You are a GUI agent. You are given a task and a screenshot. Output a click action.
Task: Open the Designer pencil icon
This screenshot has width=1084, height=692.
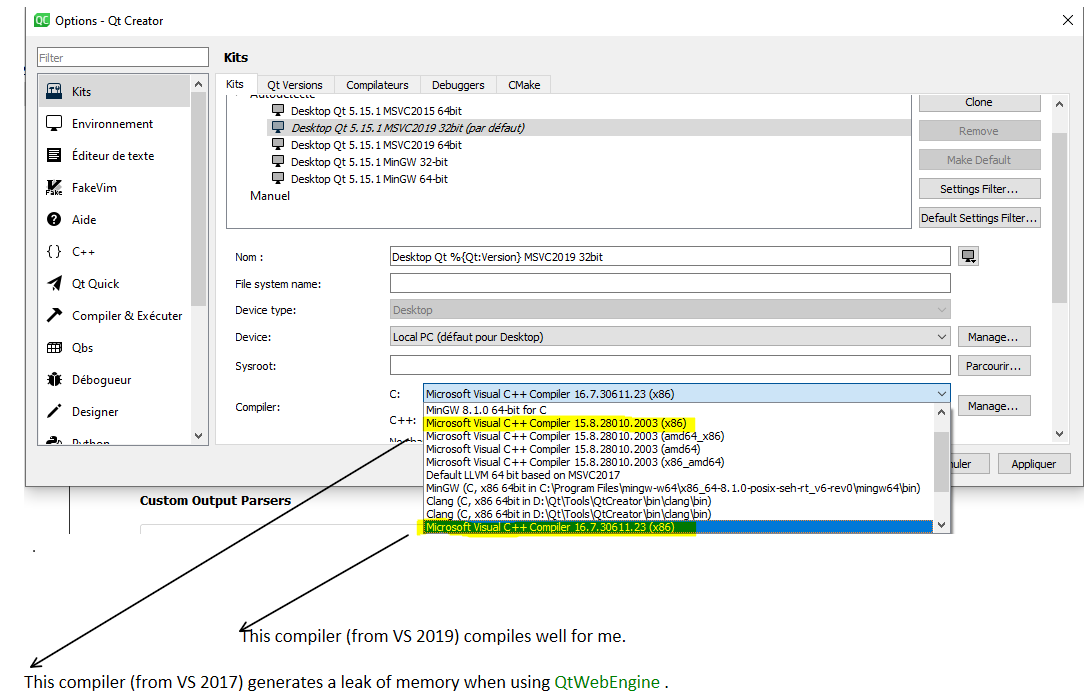point(54,411)
